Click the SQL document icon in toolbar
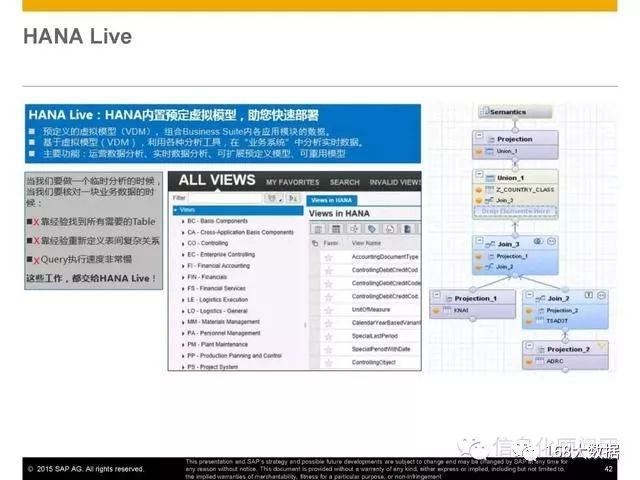This screenshot has height=480, width=640. [x=389, y=229]
